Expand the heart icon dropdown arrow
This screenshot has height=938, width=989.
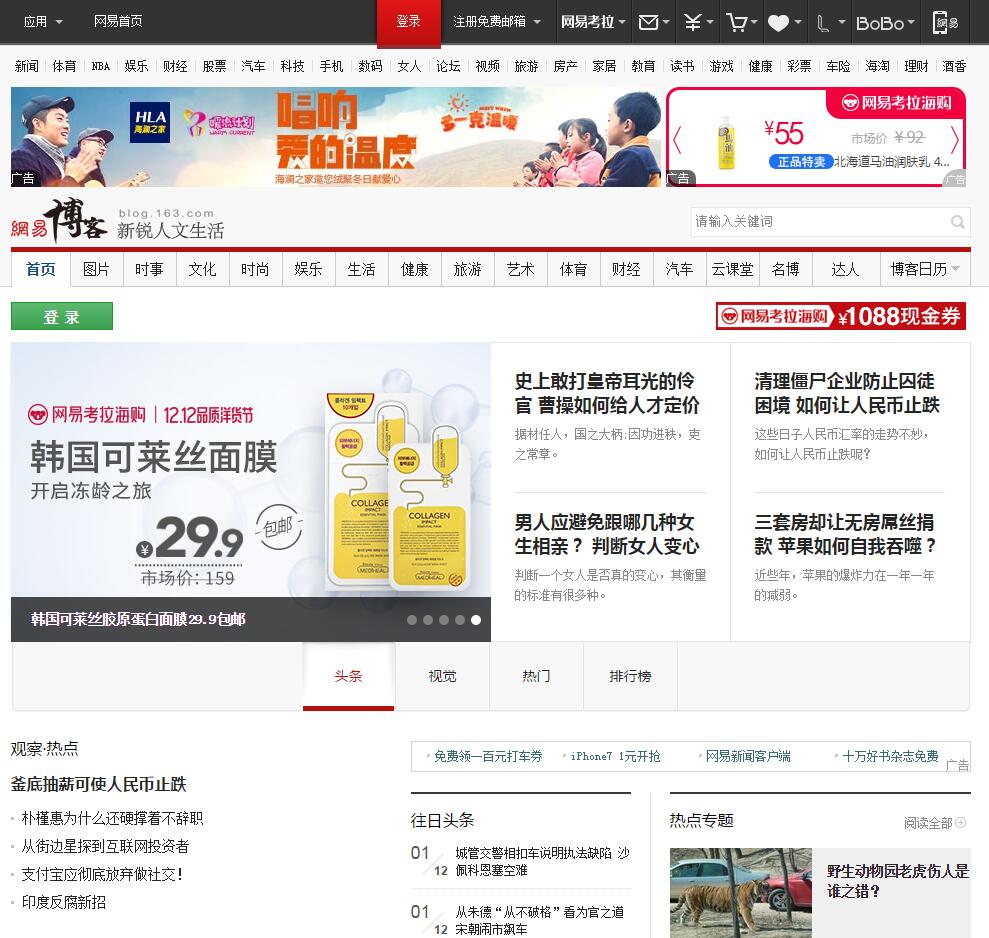click(798, 23)
